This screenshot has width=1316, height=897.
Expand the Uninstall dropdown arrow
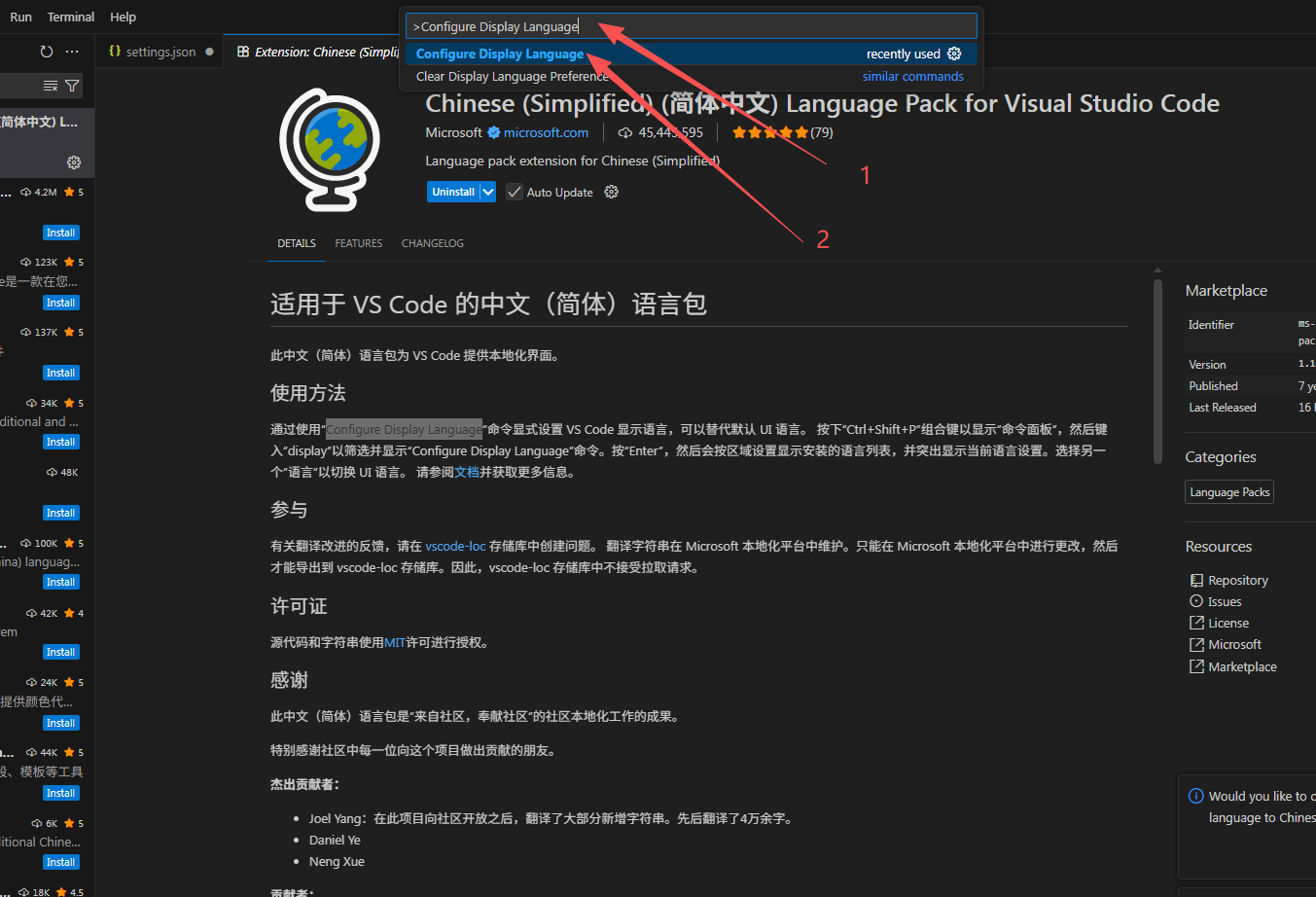tap(488, 192)
